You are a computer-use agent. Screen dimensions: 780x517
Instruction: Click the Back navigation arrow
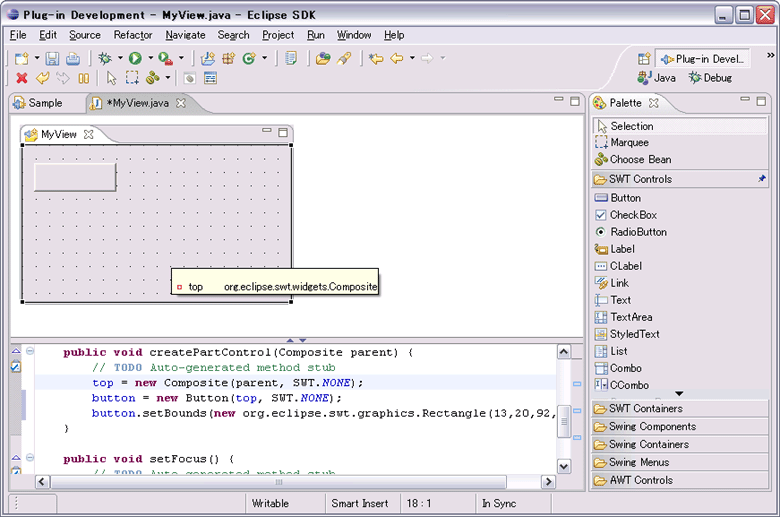tap(397, 58)
